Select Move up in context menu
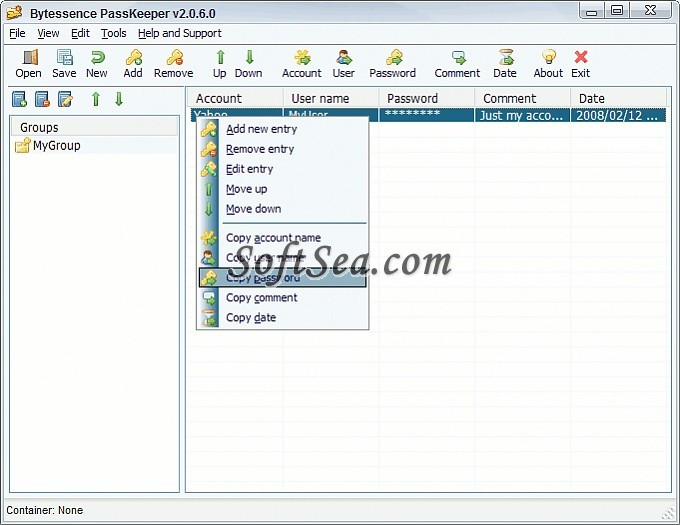680x525 pixels. (283, 189)
